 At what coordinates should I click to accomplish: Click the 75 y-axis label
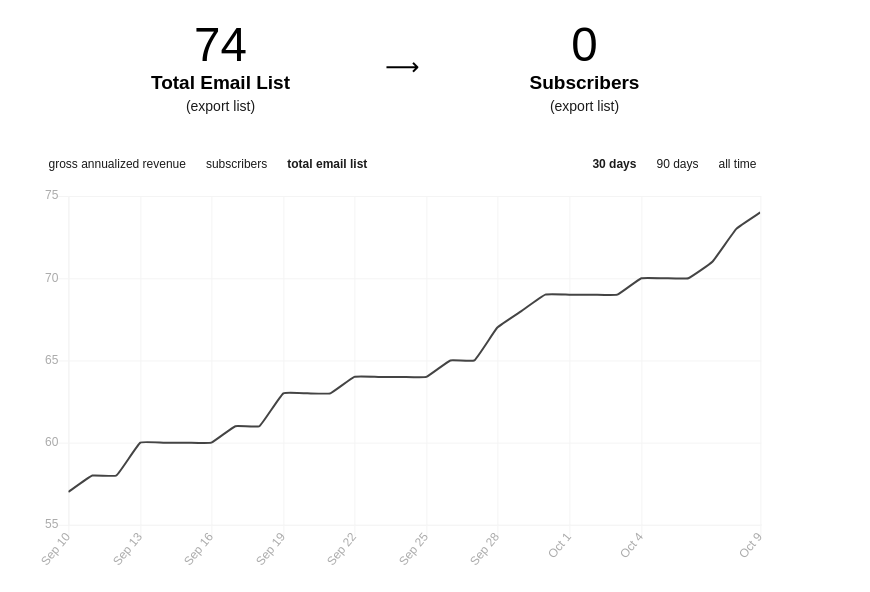52,195
